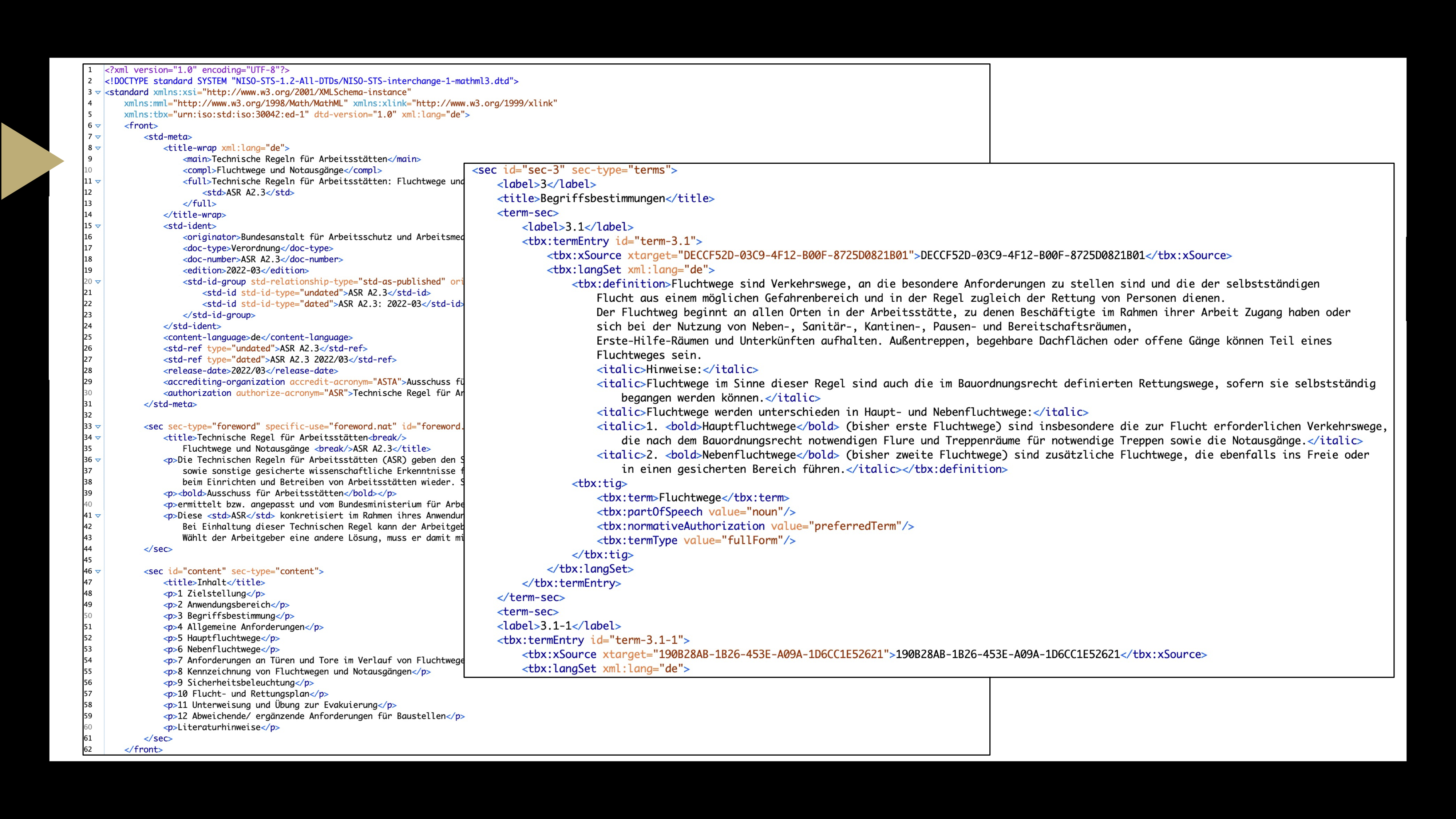Click the originator line 'Bundesanstalt für Arbeitsschutz'

coord(323,237)
